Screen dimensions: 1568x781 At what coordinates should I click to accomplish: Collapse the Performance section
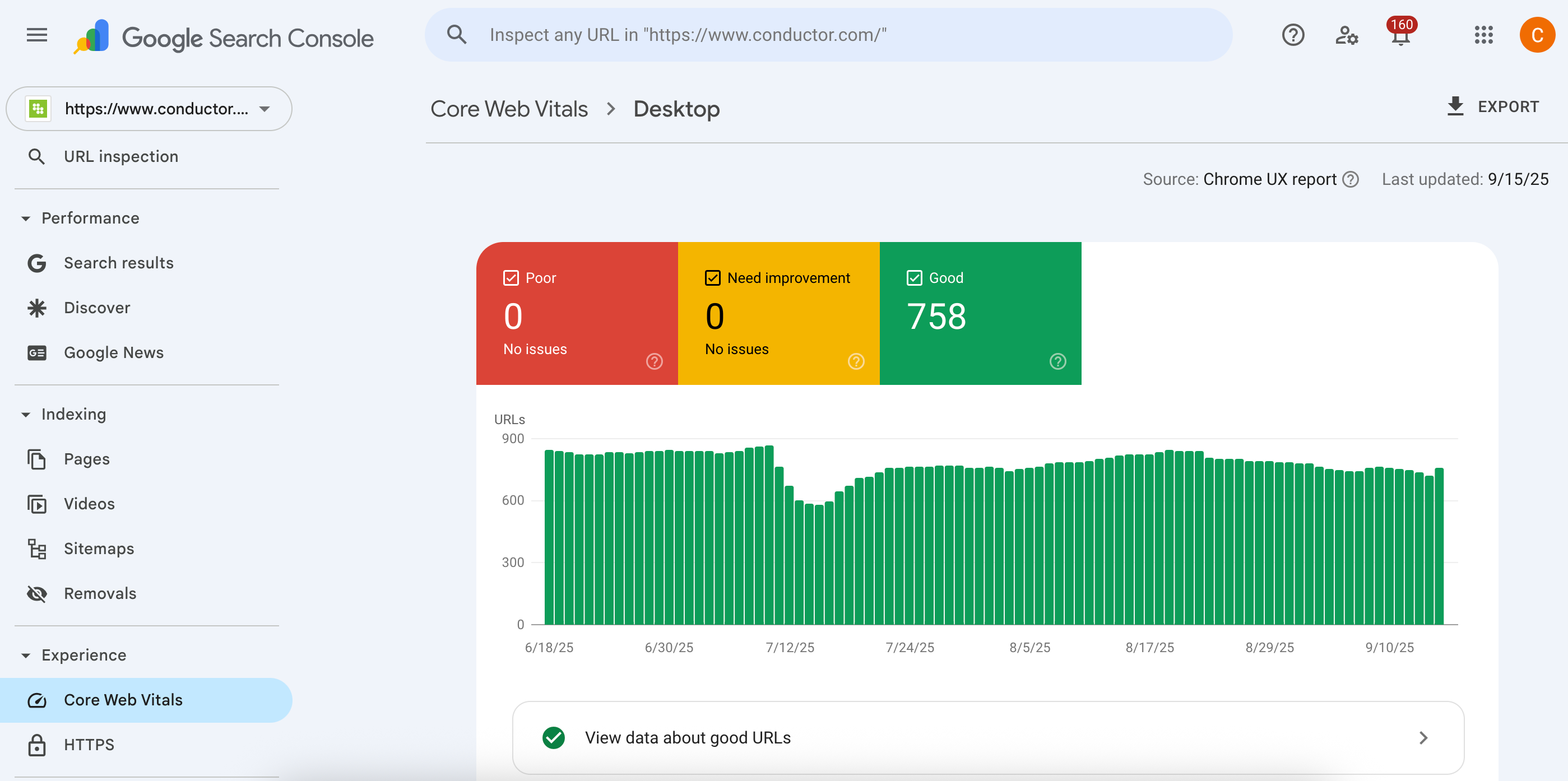tap(26, 219)
